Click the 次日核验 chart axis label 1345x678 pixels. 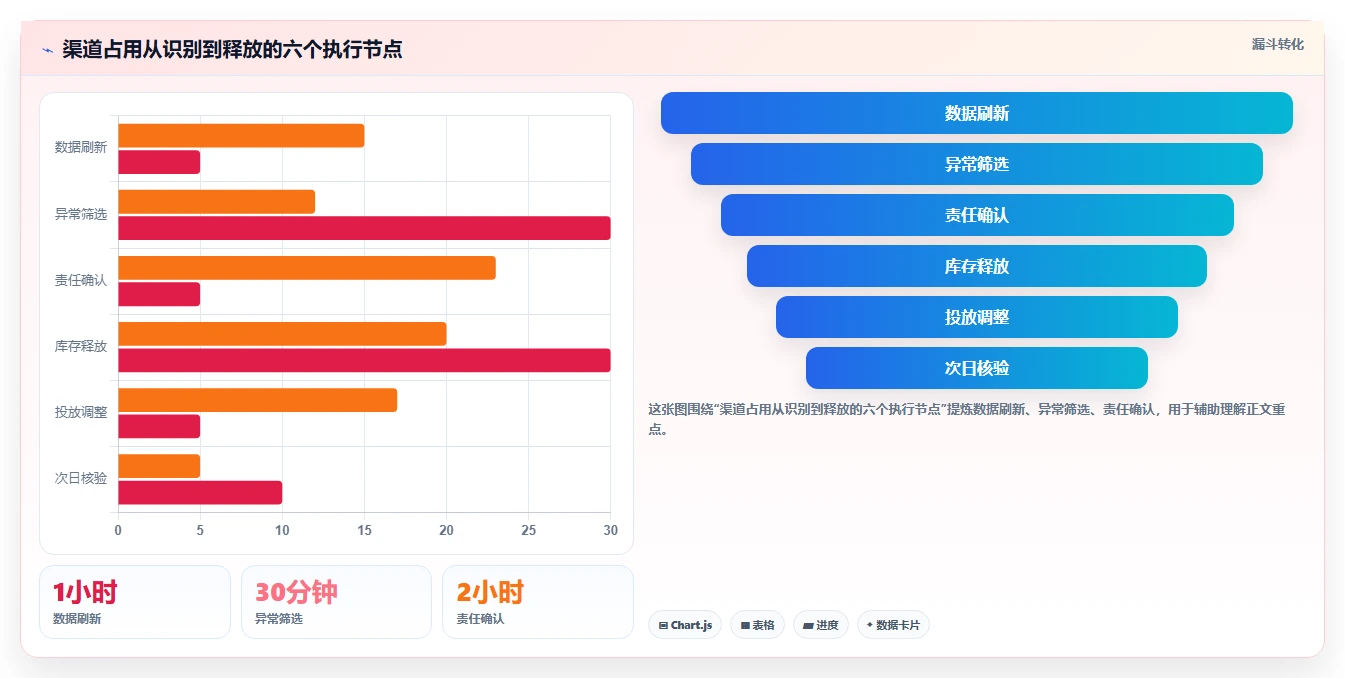[x=81, y=479]
